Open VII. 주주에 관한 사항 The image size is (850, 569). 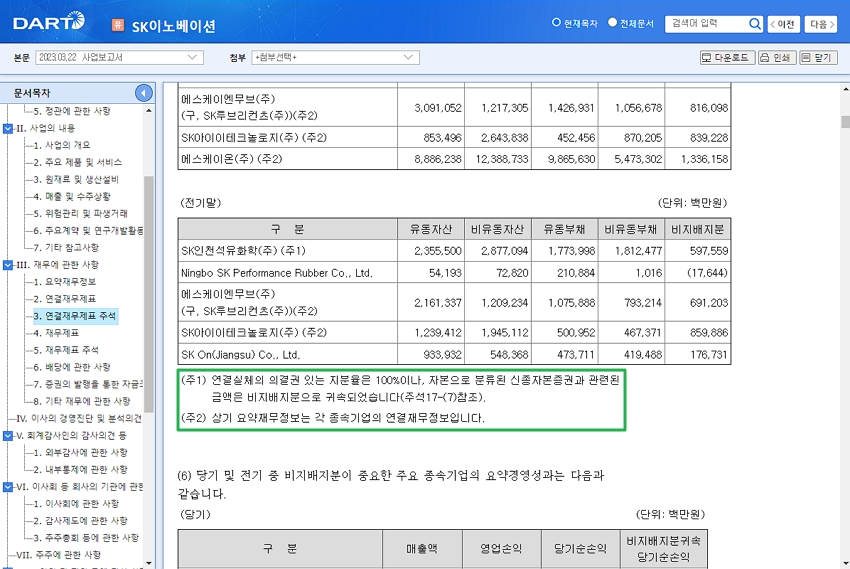59,555
